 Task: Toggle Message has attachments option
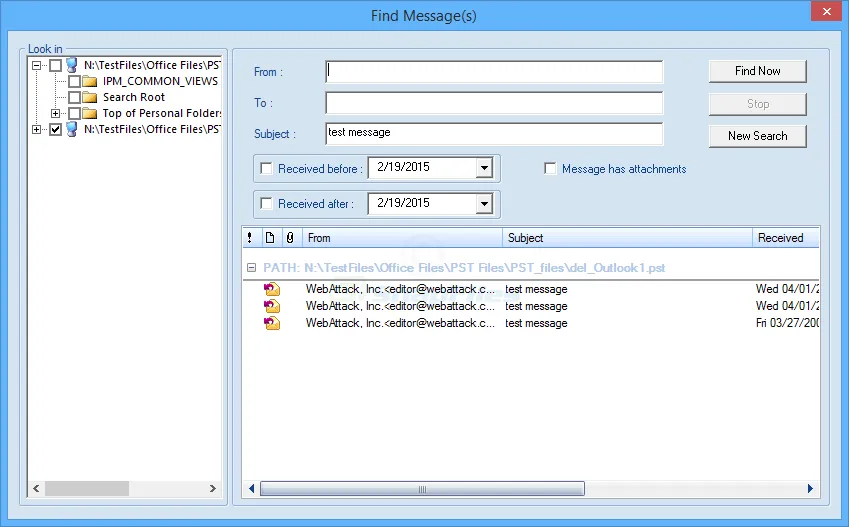point(550,168)
